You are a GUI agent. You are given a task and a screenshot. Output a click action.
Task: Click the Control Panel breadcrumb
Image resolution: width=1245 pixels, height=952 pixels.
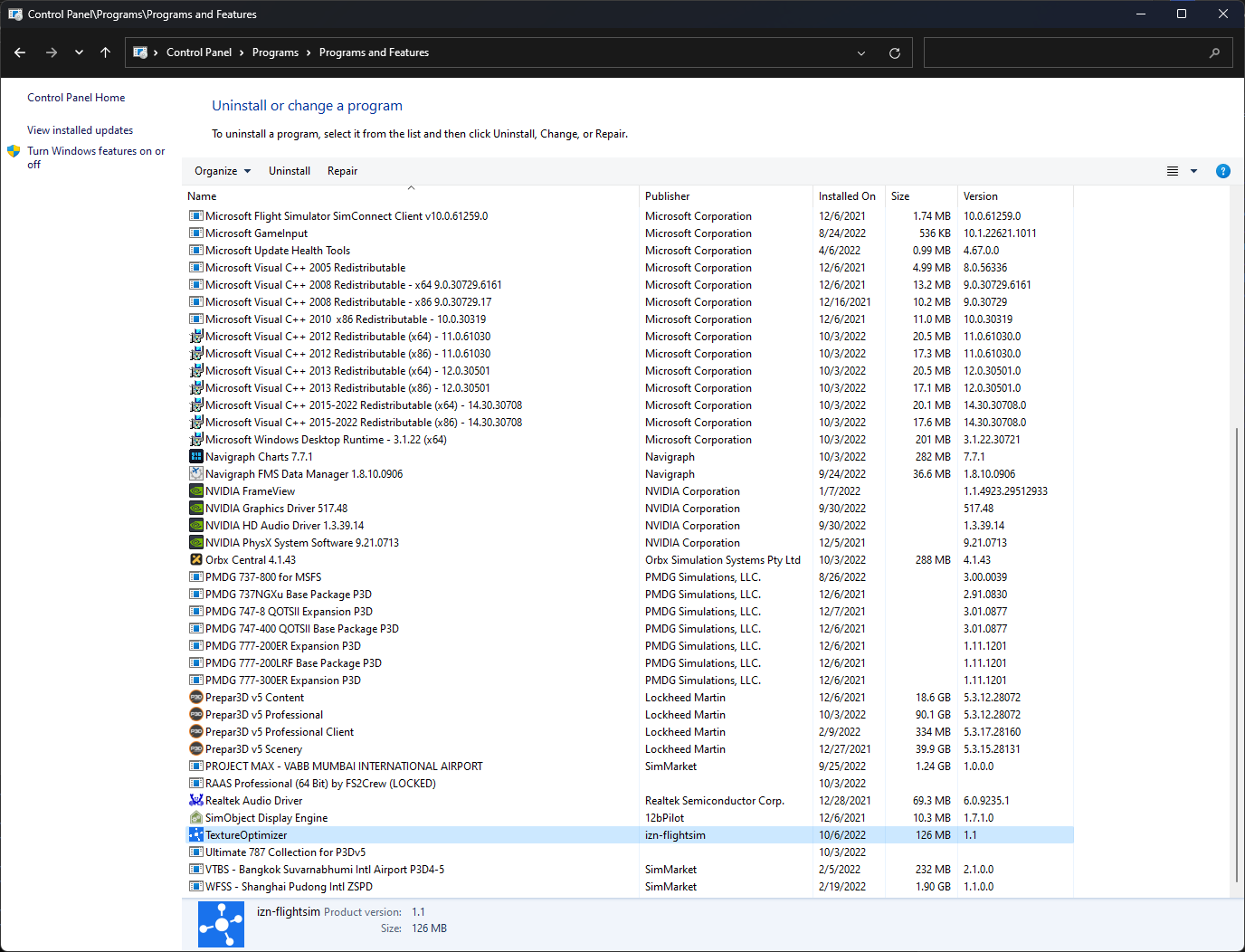pos(199,52)
